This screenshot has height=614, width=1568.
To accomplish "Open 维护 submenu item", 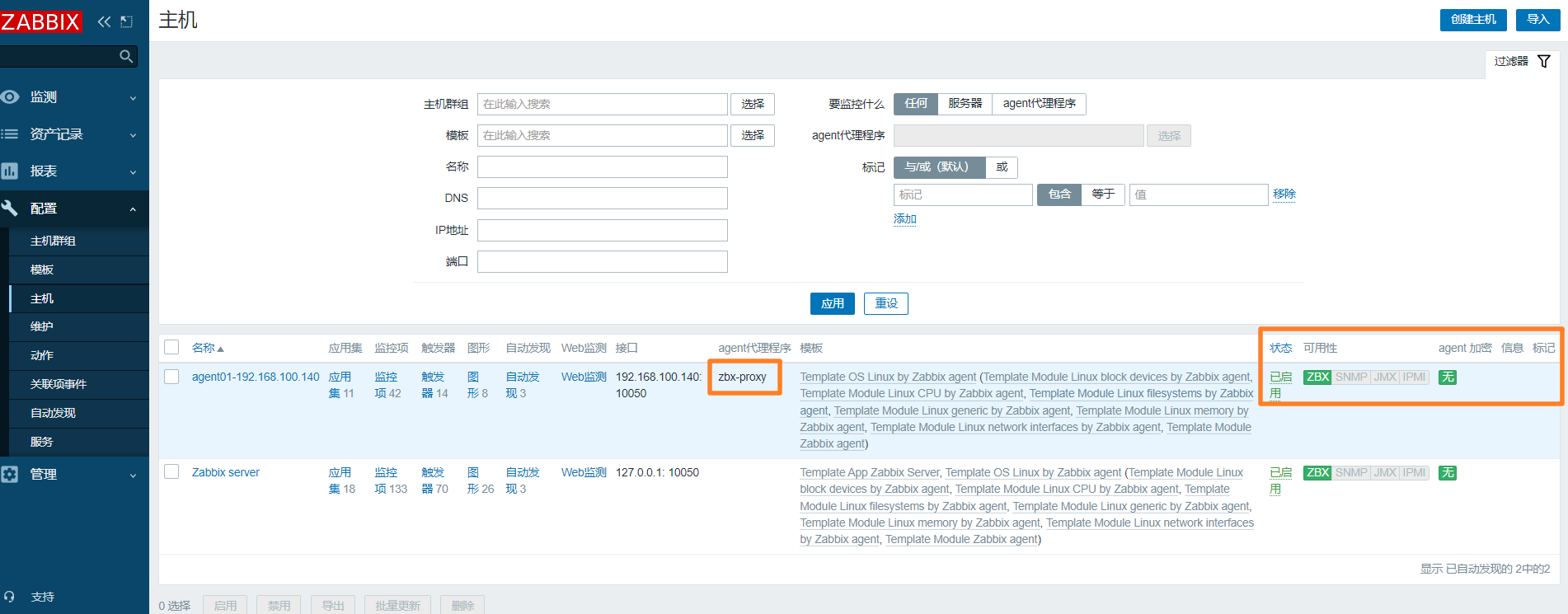I will (42, 326).
